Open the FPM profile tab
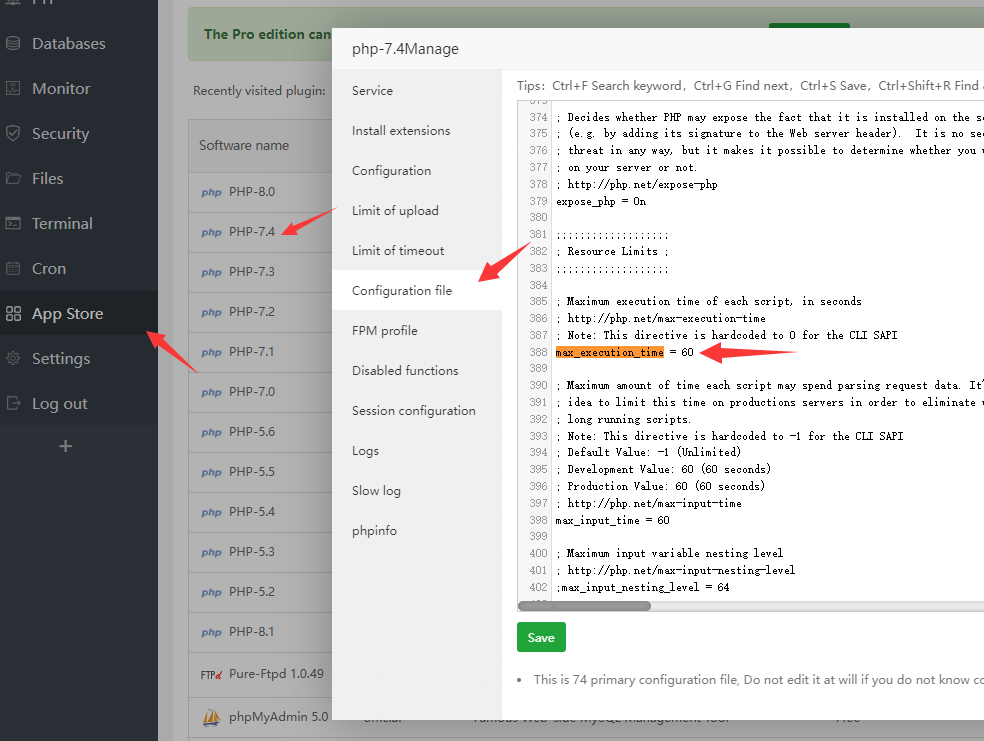Viewport: 984px width, 741px height. point(417,331)
